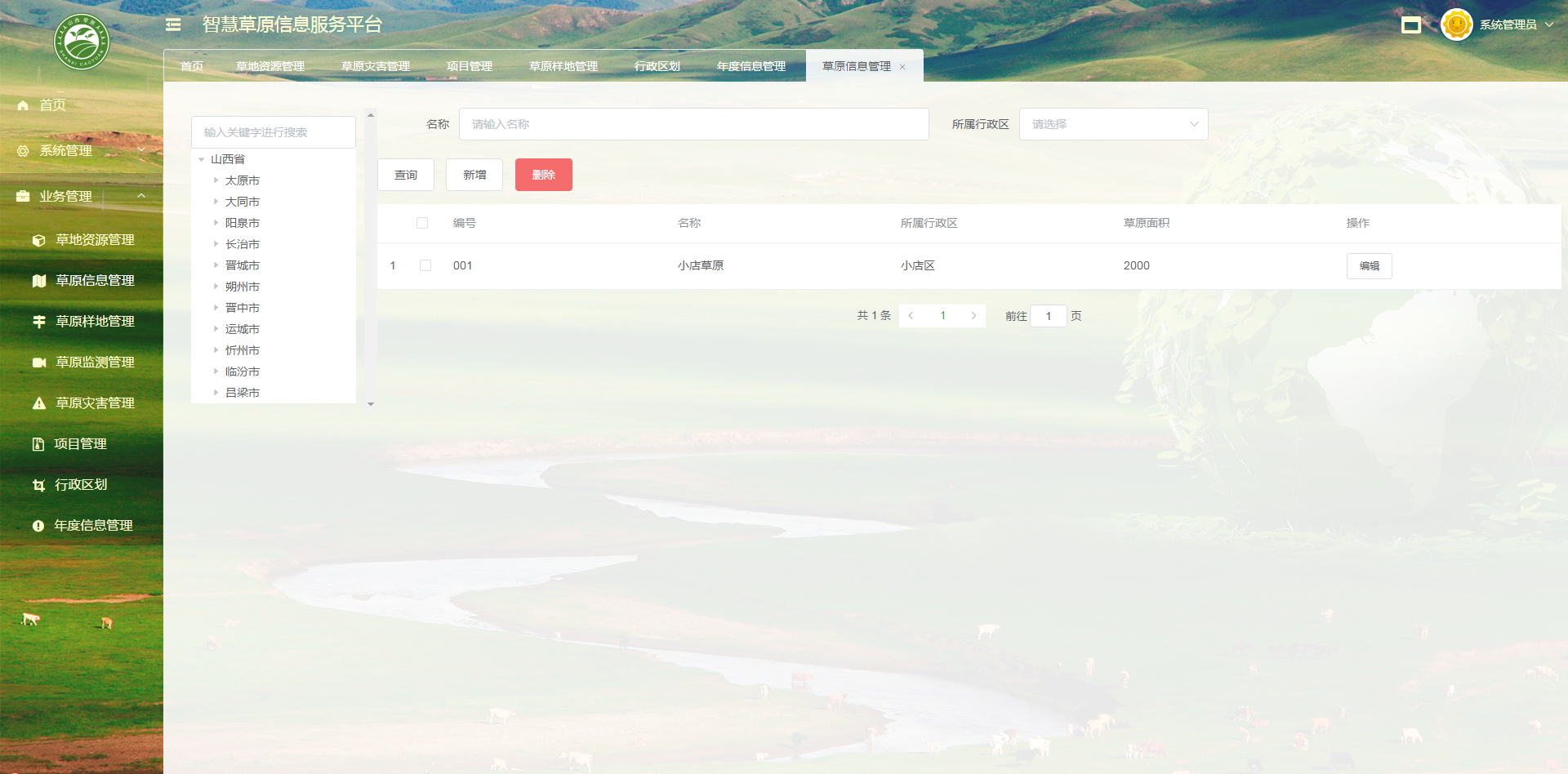Open the 所属行政区 dropdown
This screenshot has width=1568, height=774.
[x=1113, y=124]
